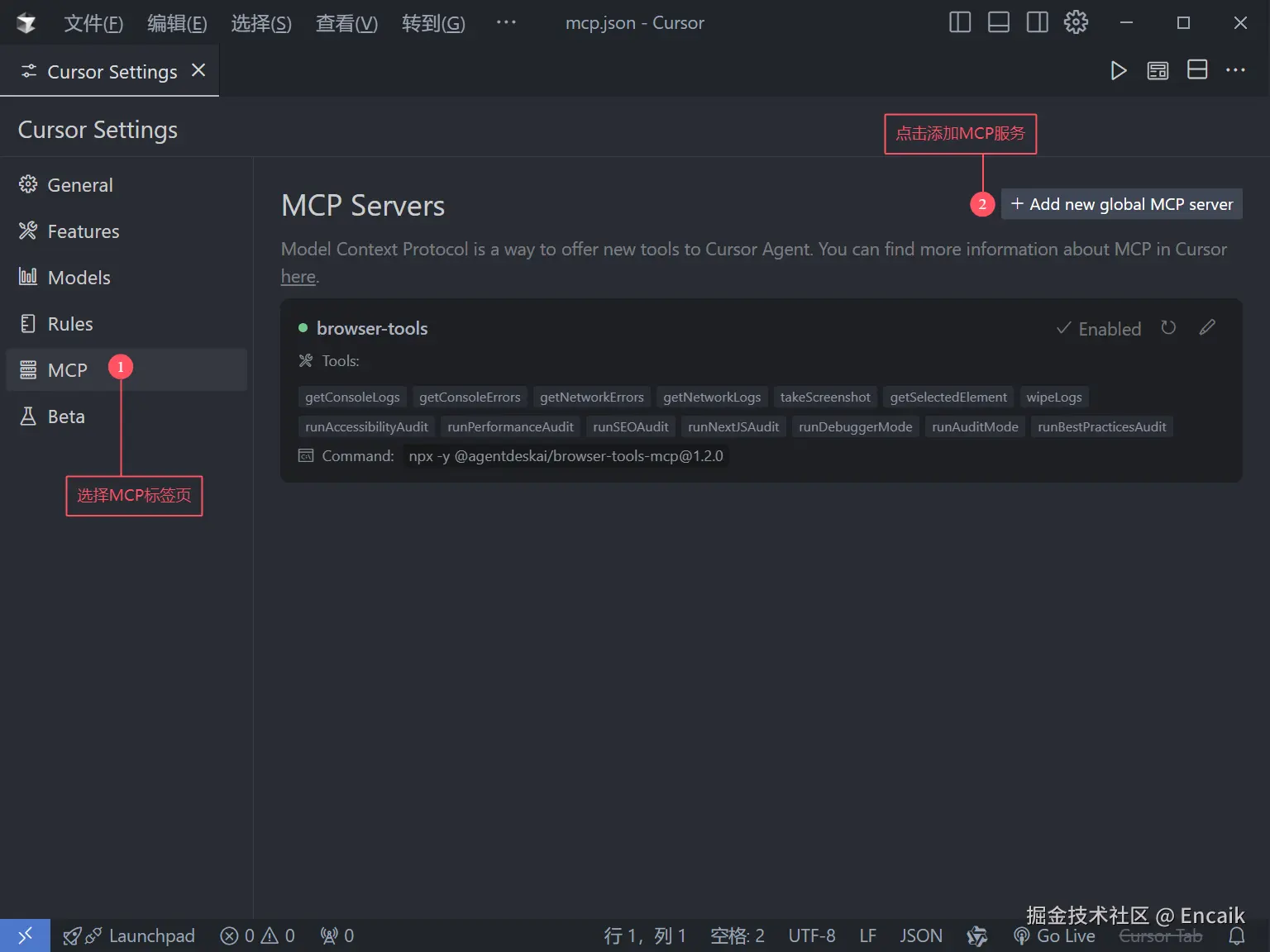Refresh the browser-tools MCP server

[x=1167, y=328]
